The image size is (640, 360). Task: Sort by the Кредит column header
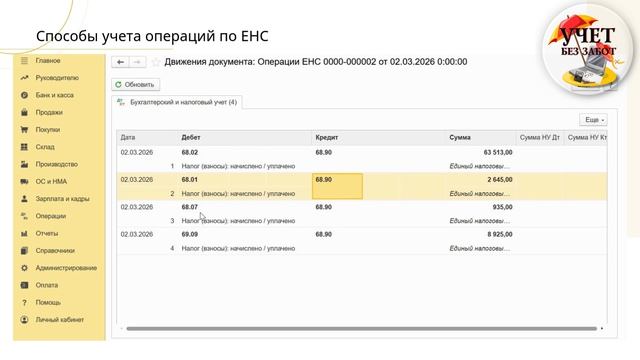(379, 138)
